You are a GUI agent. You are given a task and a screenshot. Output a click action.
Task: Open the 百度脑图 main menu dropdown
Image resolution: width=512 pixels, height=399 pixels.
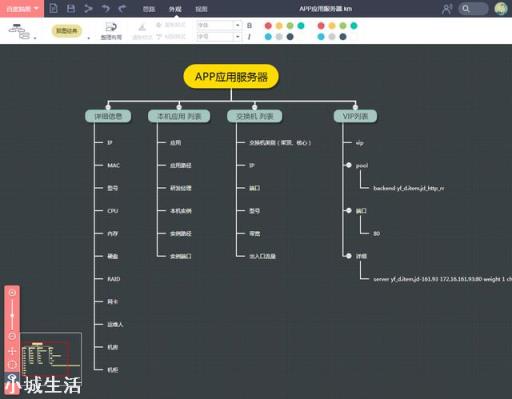(22, 9)
